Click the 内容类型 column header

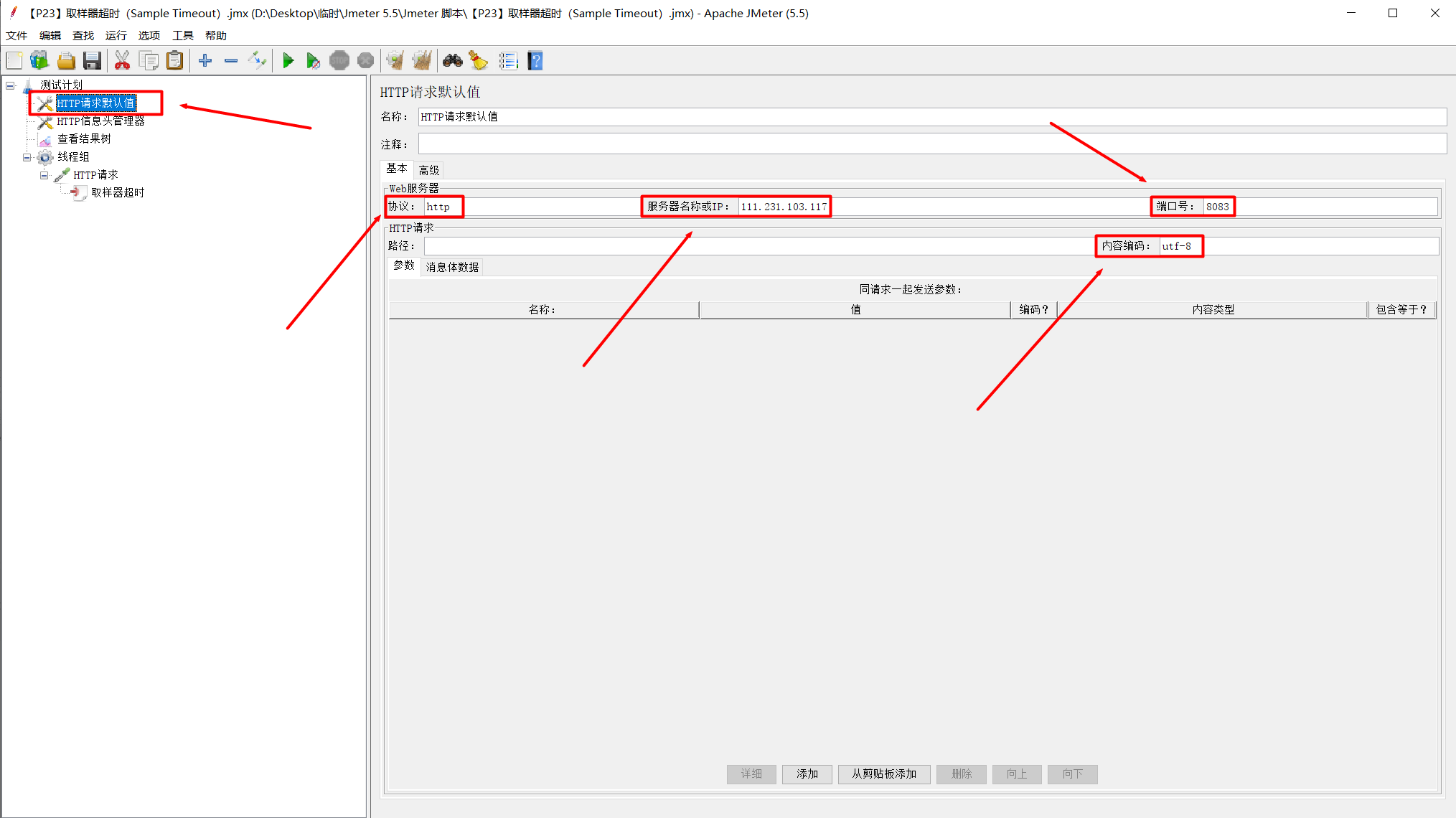tap(1213, 310)
